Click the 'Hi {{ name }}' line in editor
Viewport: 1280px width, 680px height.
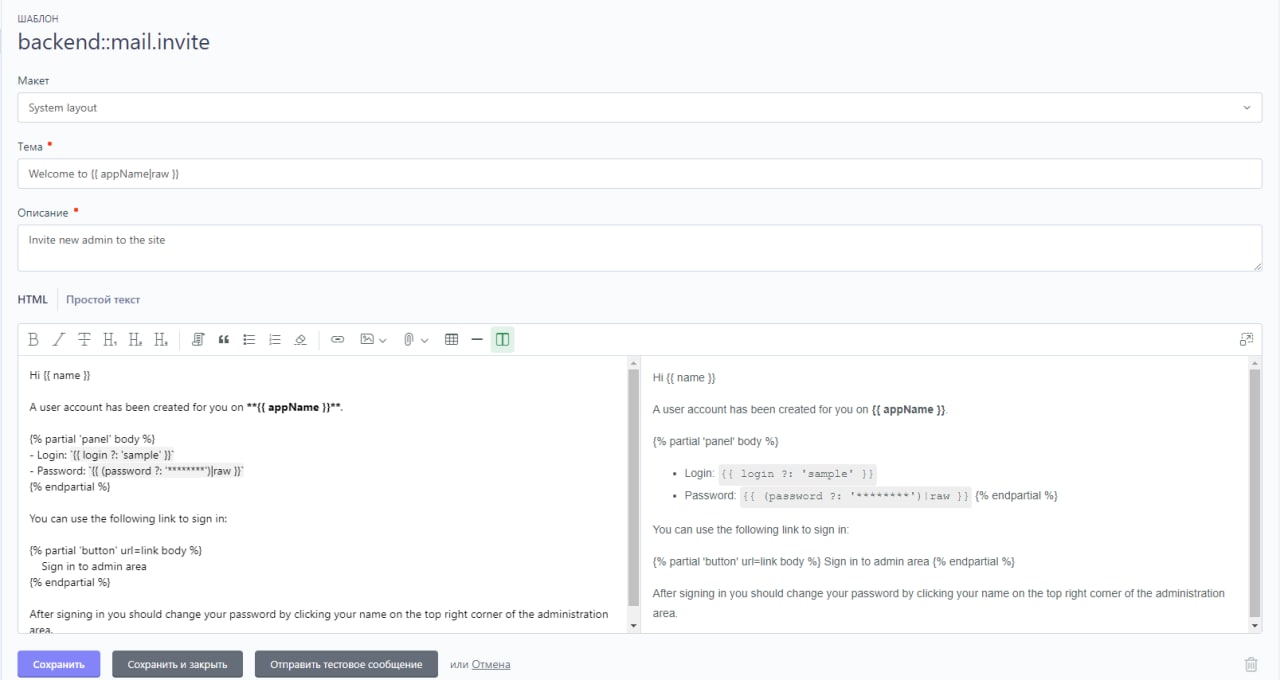point(60,375)
